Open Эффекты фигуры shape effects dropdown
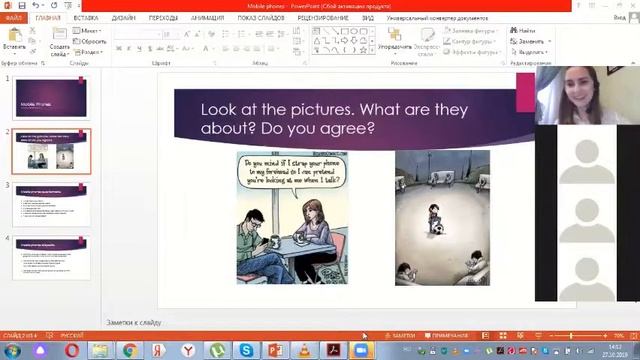The width and height of the screenshot is (640, 360). [x=472, y=52]
